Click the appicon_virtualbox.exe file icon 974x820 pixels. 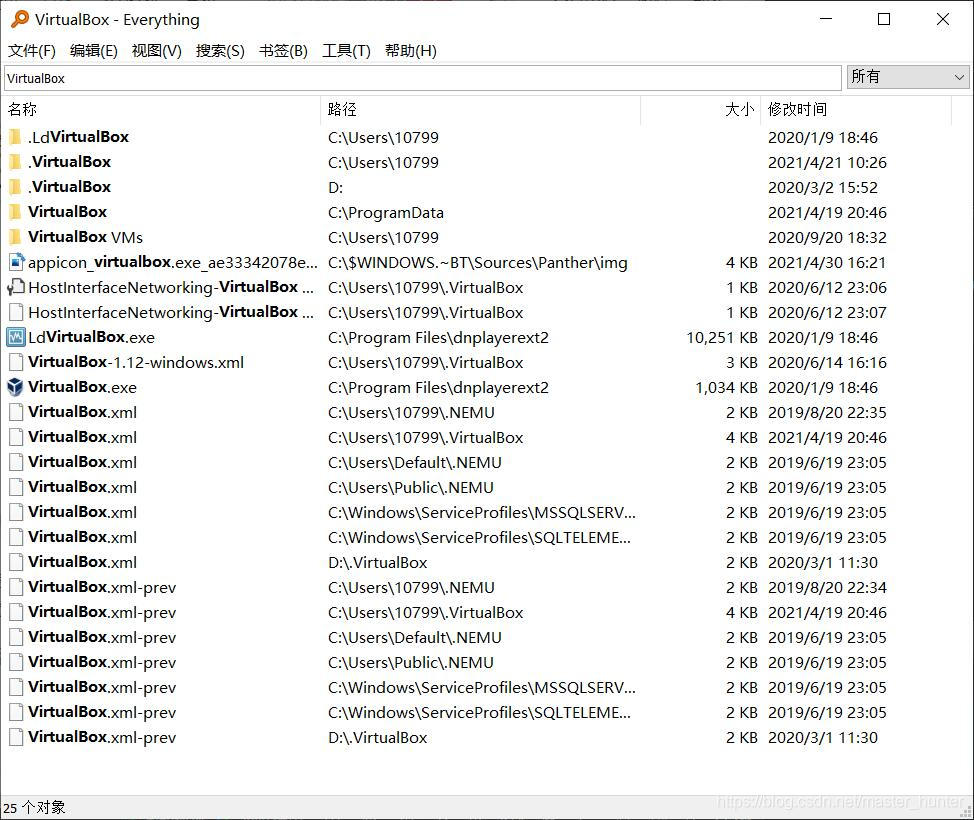(15, 262)
